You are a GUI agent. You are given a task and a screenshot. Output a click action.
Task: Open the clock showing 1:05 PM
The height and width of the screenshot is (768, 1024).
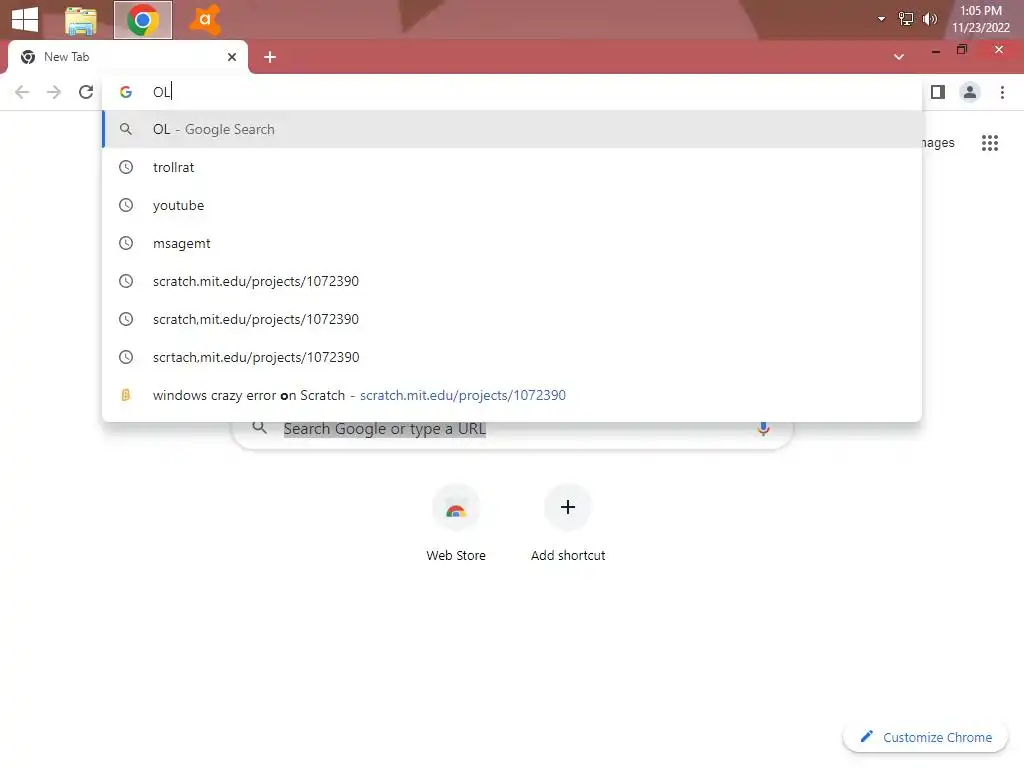tap(980, 19)
